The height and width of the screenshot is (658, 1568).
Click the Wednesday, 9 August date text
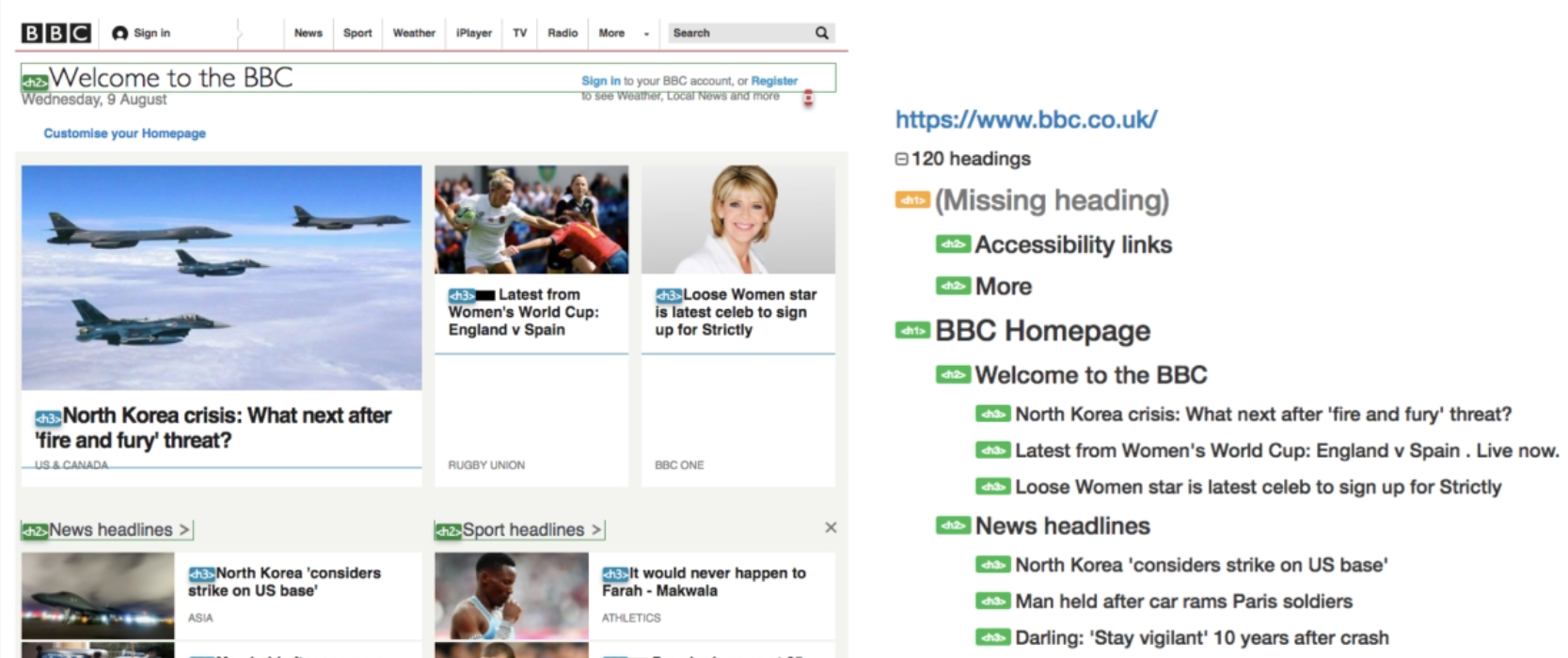[x=94, y=100]
